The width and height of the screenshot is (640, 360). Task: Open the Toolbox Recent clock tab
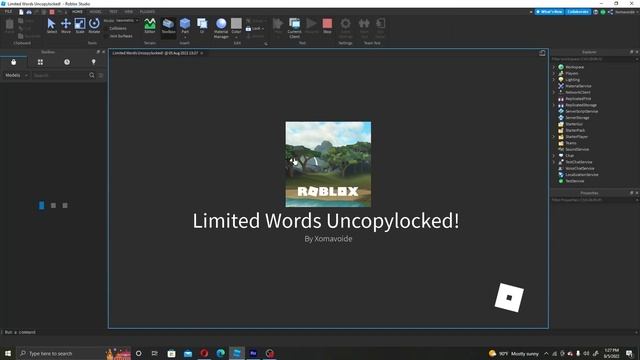[67, 62]
